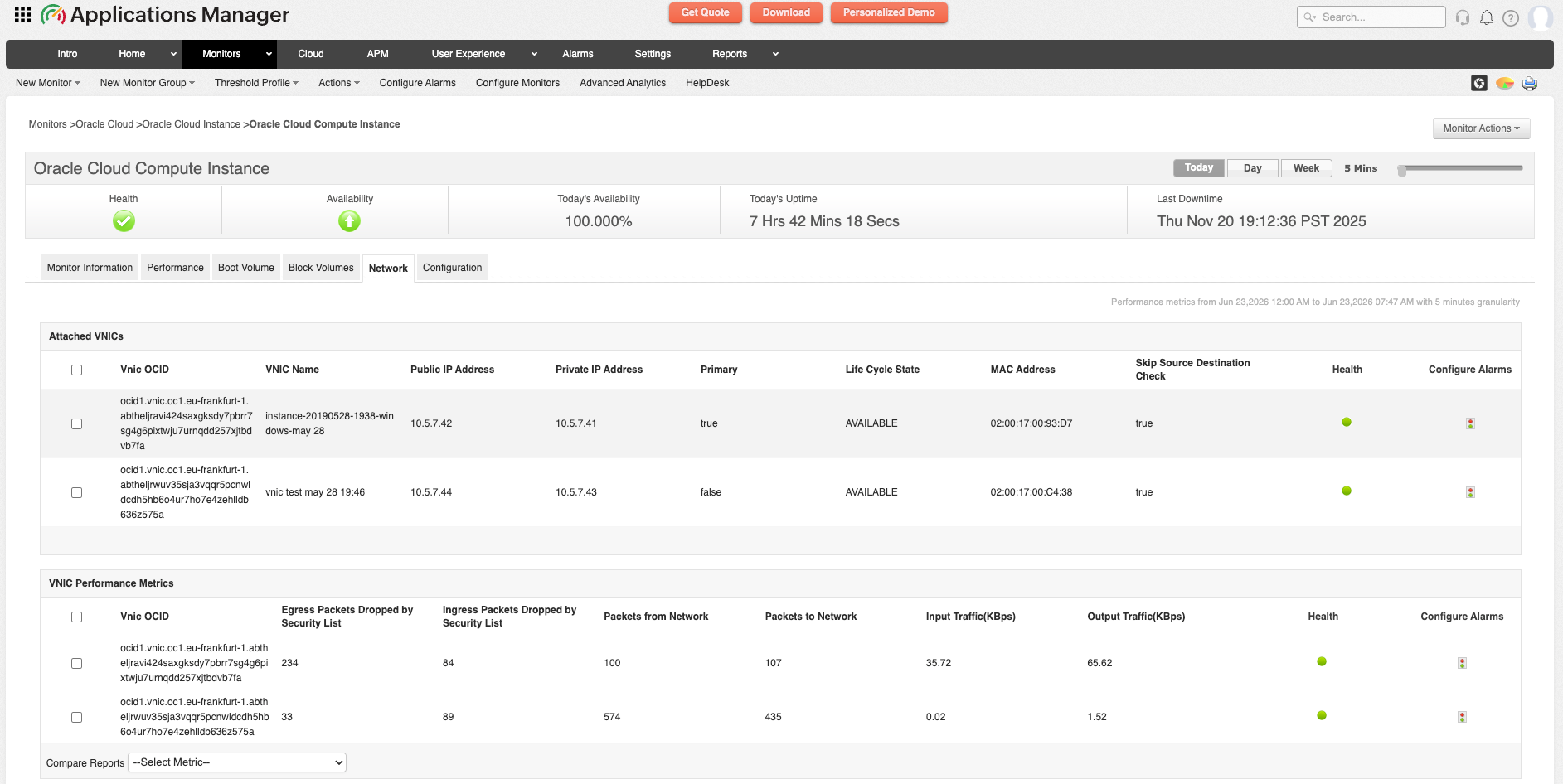Click the 5 Mins granularity slider handle

[1402, 170]
